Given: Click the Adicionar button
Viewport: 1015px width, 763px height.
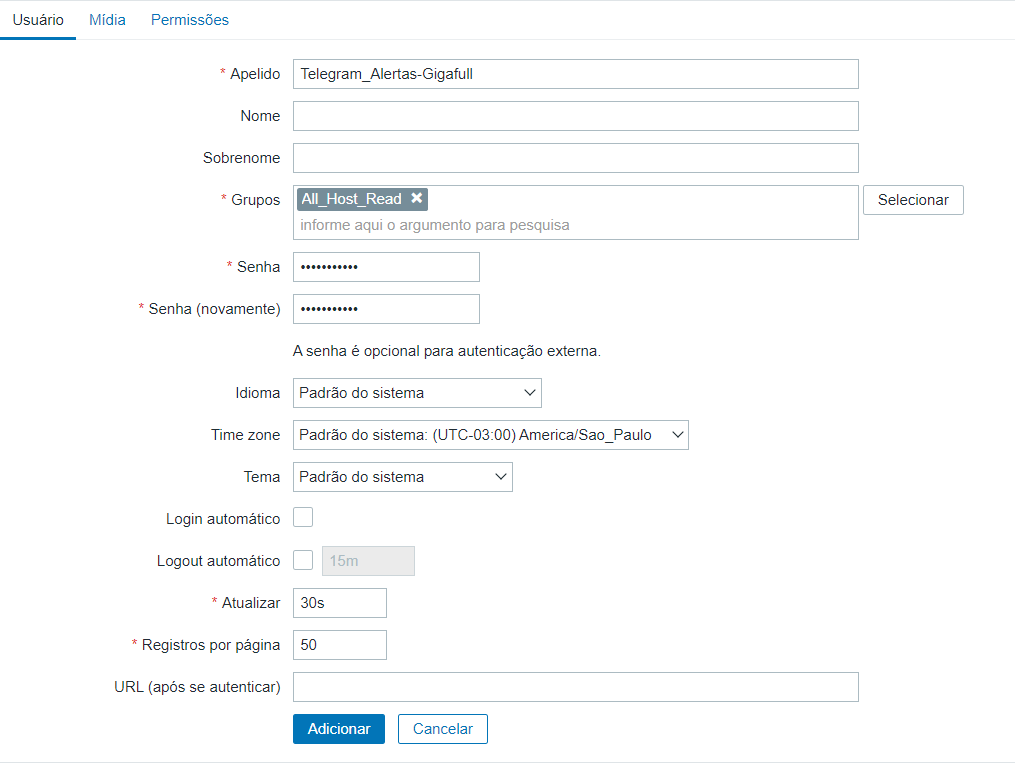Looking at the screenshot, I should pyautogui.click(x=339, y=729).
